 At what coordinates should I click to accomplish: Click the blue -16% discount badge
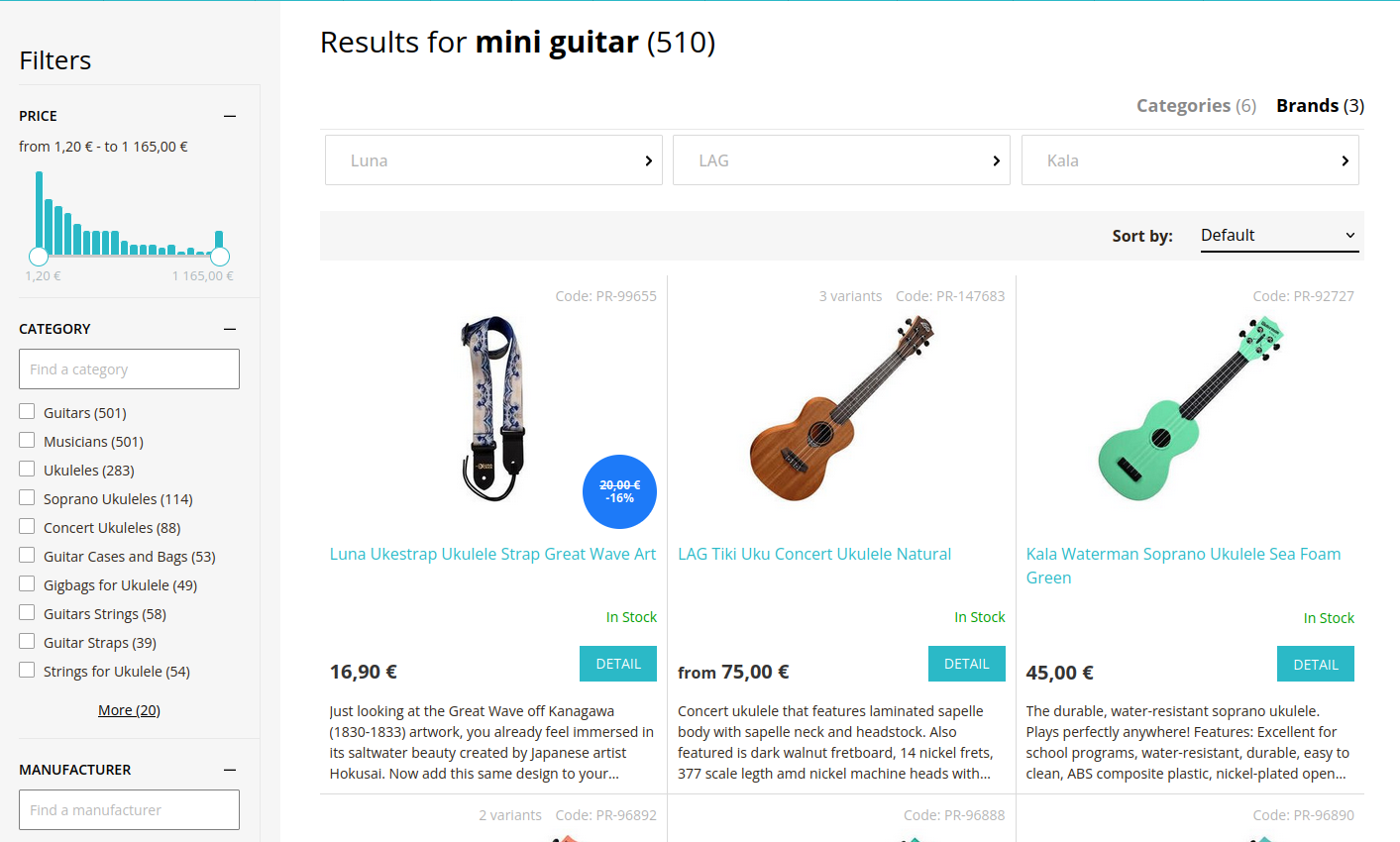[619, 491]
